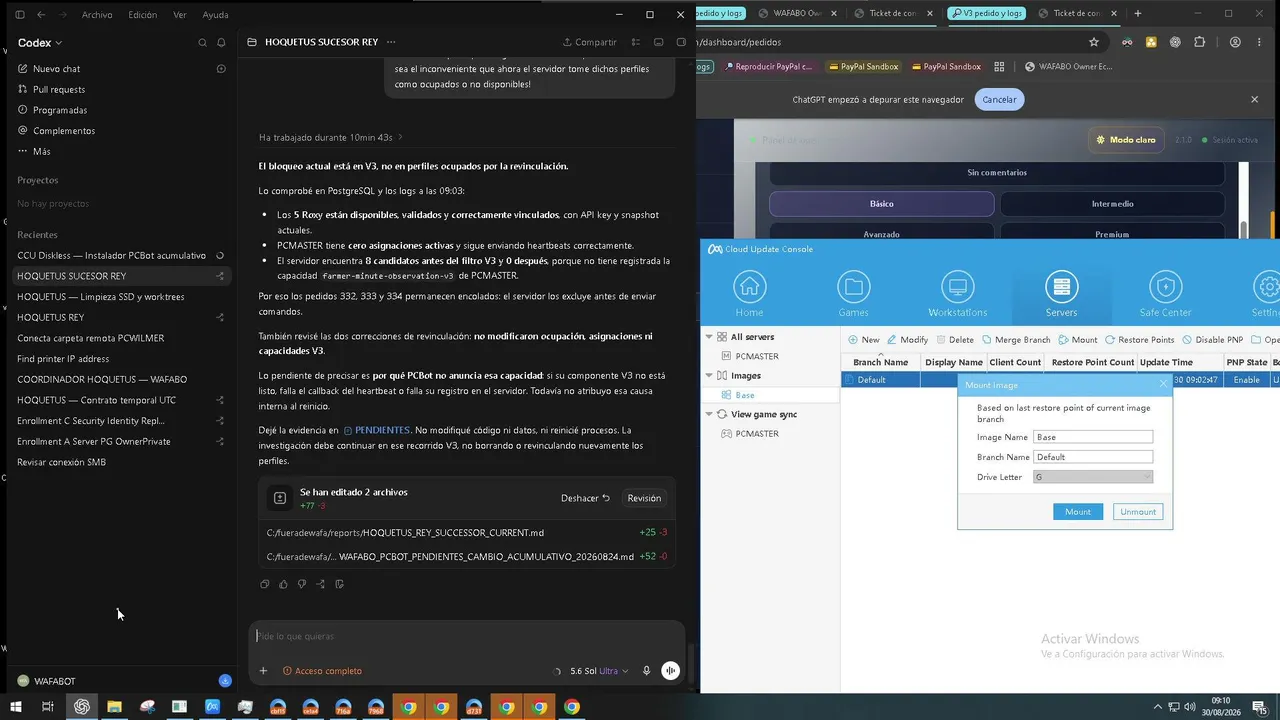The height and width of the screenshot is (720, 1280).
Task: Collapse the View game sync tree node
Action: click(x=709, y=414)
